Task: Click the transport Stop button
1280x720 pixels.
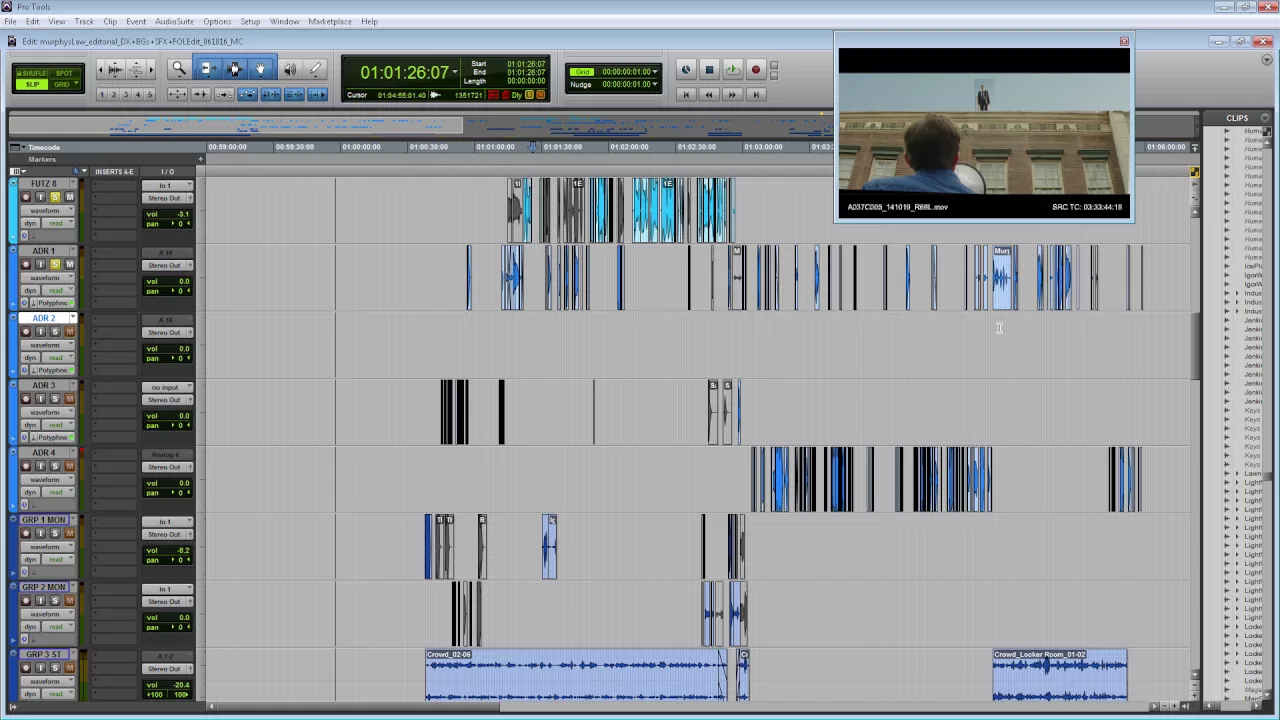Action: (709, 70)
